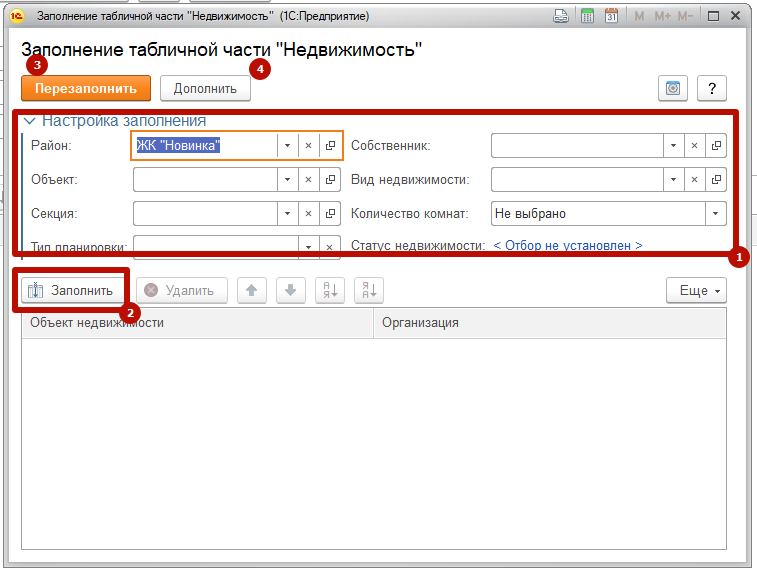Image resolution: width=757 pixels, height=572 pixels.
Task: Sort list descending icon
Action: [367, 290]
